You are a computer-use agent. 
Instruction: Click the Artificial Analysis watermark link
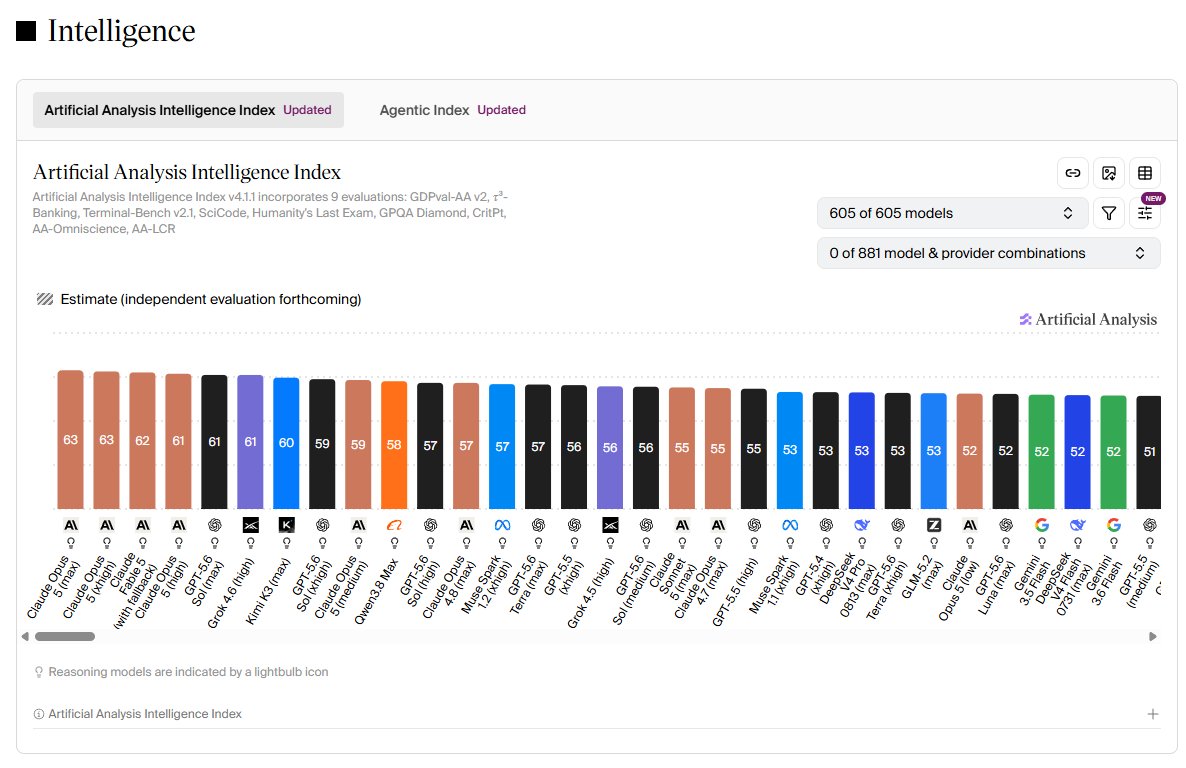click(1088, 319)
